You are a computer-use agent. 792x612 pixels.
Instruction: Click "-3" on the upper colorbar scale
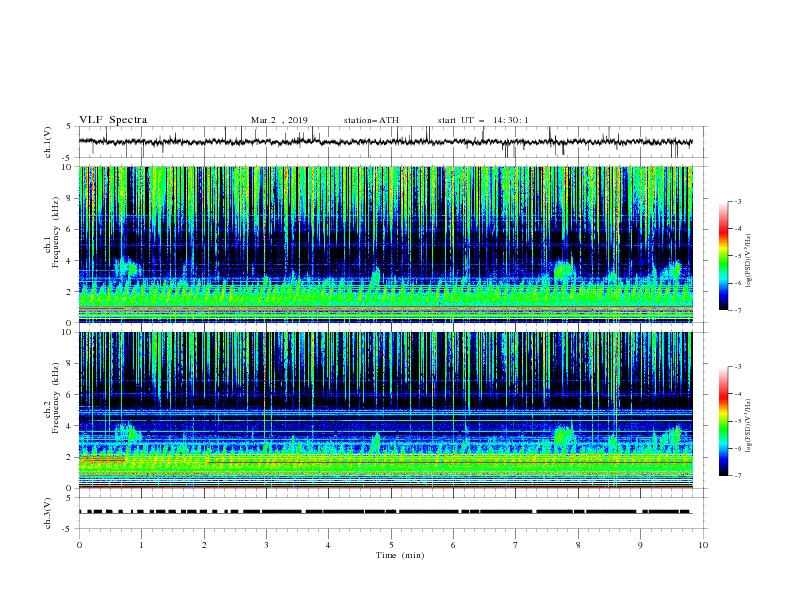(x=737, y=201)
